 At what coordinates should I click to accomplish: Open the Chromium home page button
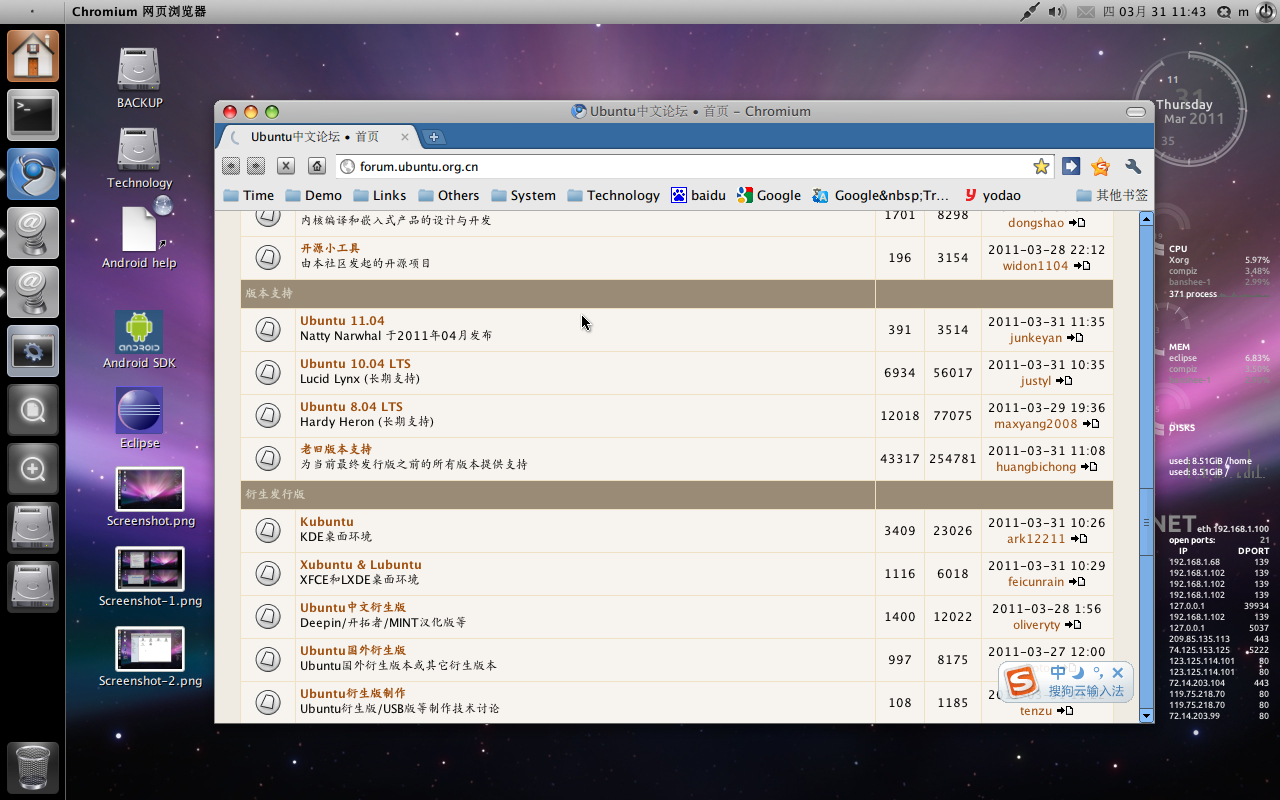point(317,166)
